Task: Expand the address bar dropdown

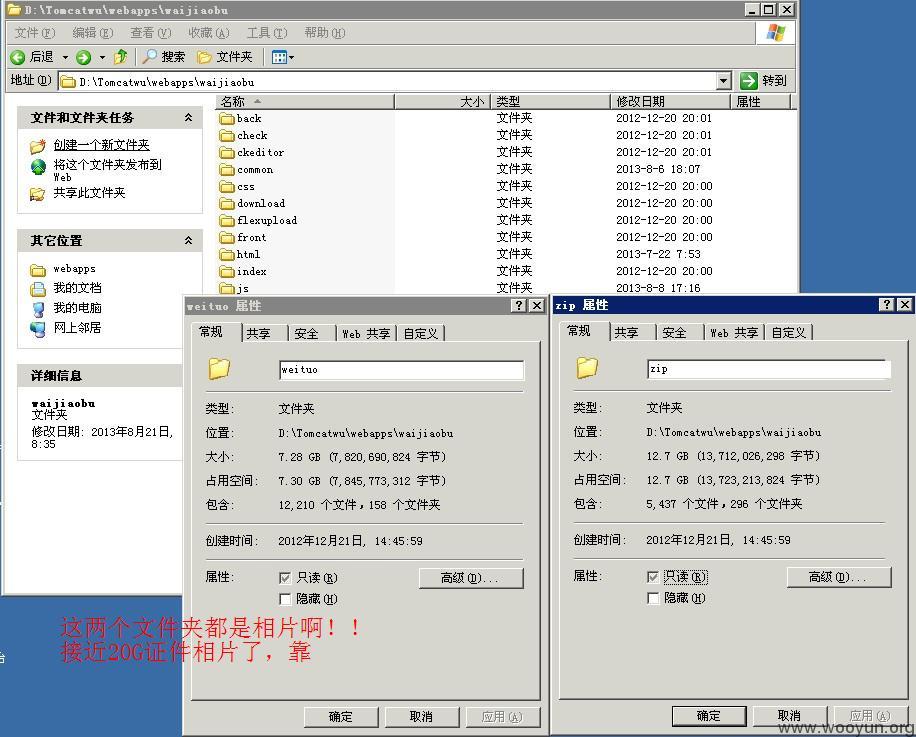Action: point(723,81)
